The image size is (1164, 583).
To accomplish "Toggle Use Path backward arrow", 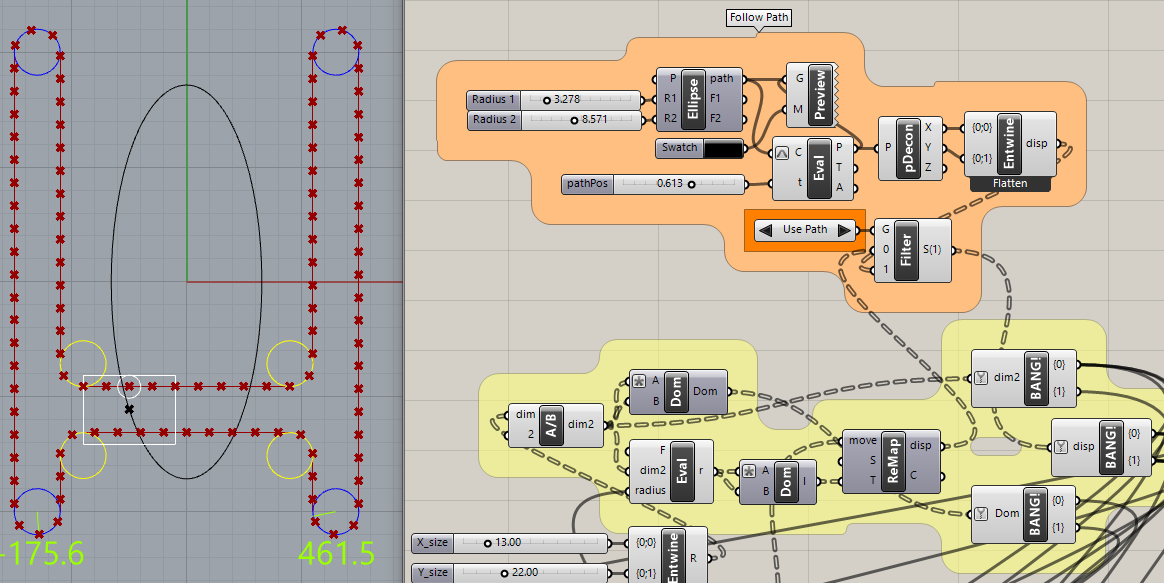I will click(x=764, y=229).
